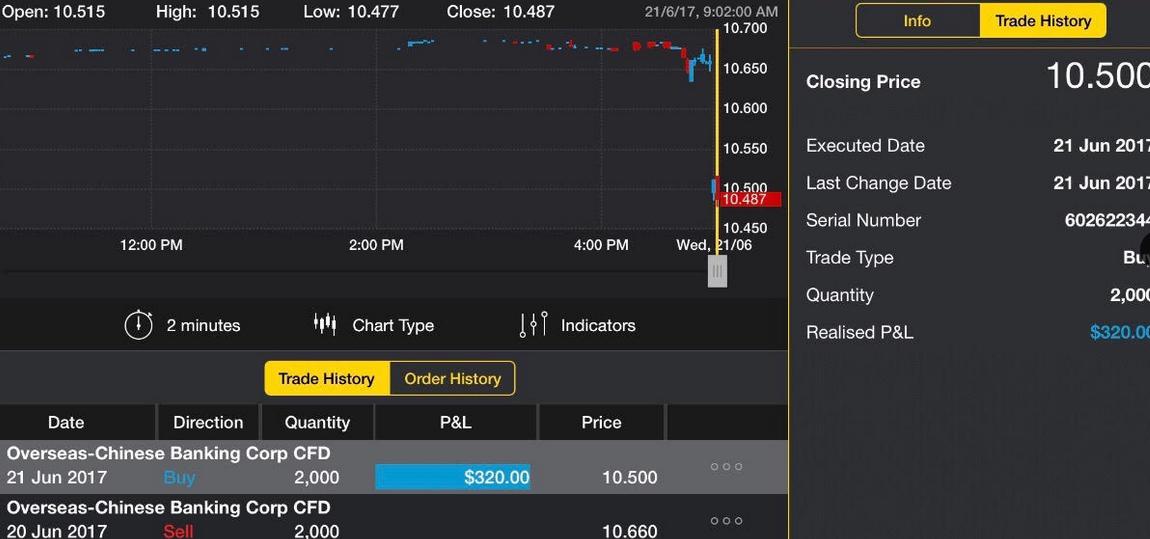
Task: Click the 4:00 PM label on the time axis
Action: (601, 245)
